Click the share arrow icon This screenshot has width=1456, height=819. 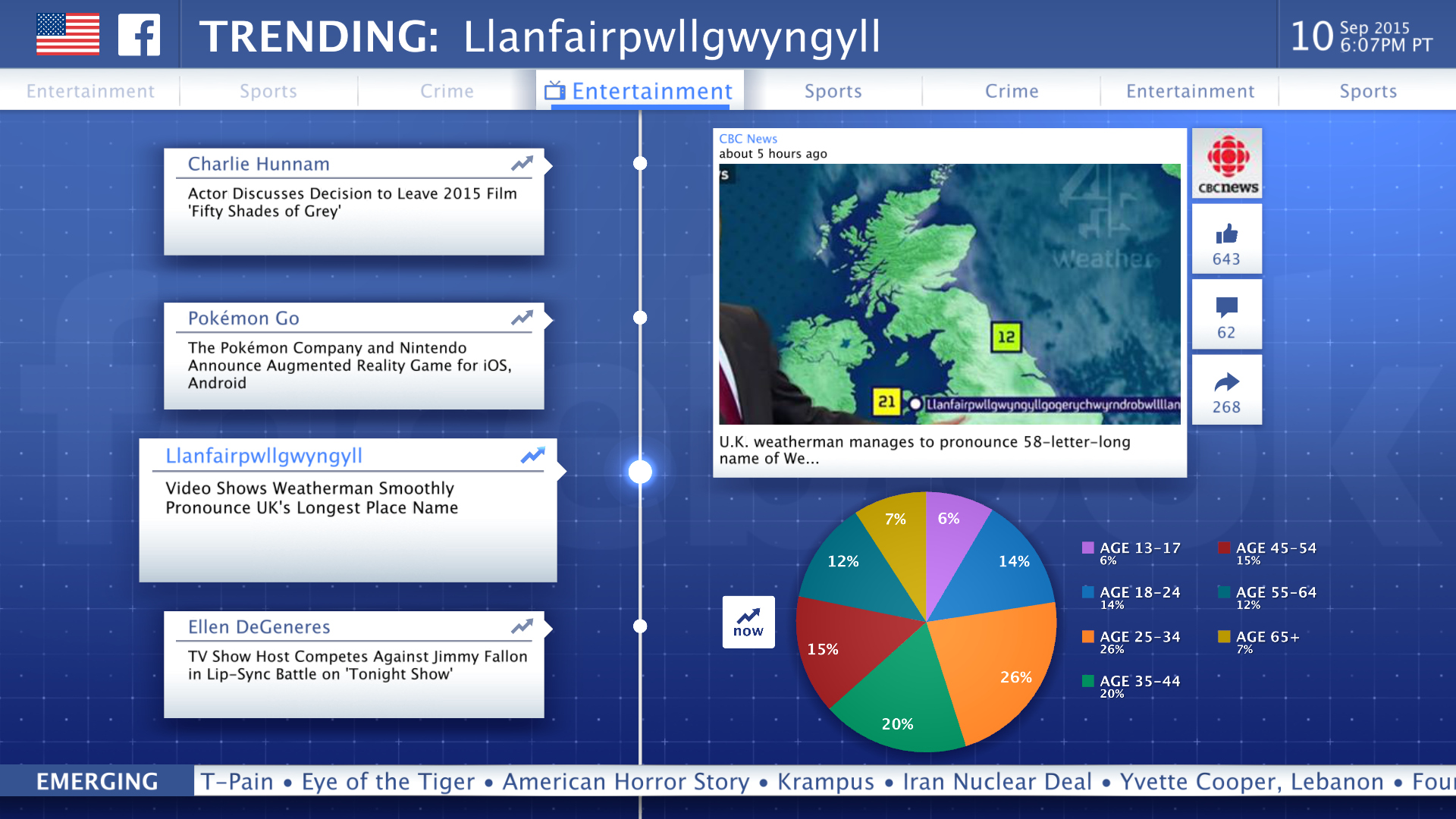(x=1226, y=382)
